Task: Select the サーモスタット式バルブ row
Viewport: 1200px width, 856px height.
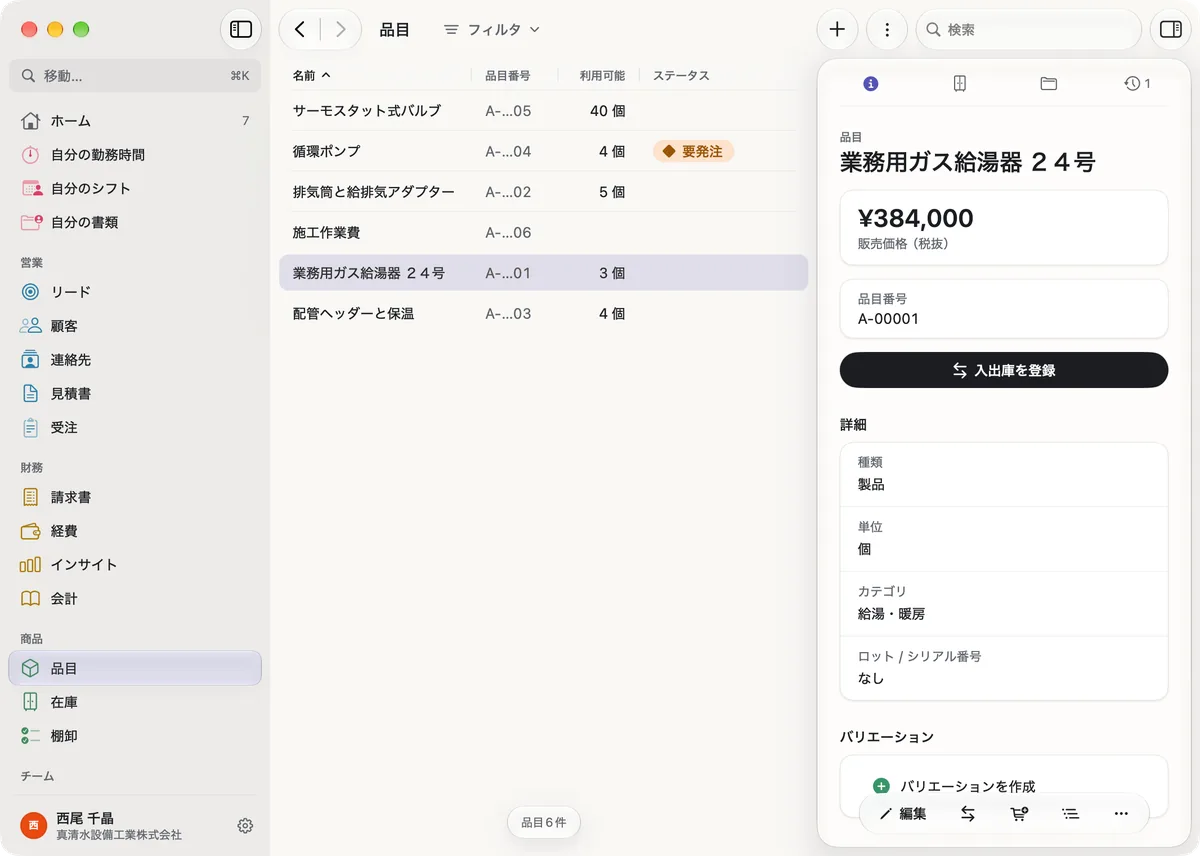Action: 543,111
